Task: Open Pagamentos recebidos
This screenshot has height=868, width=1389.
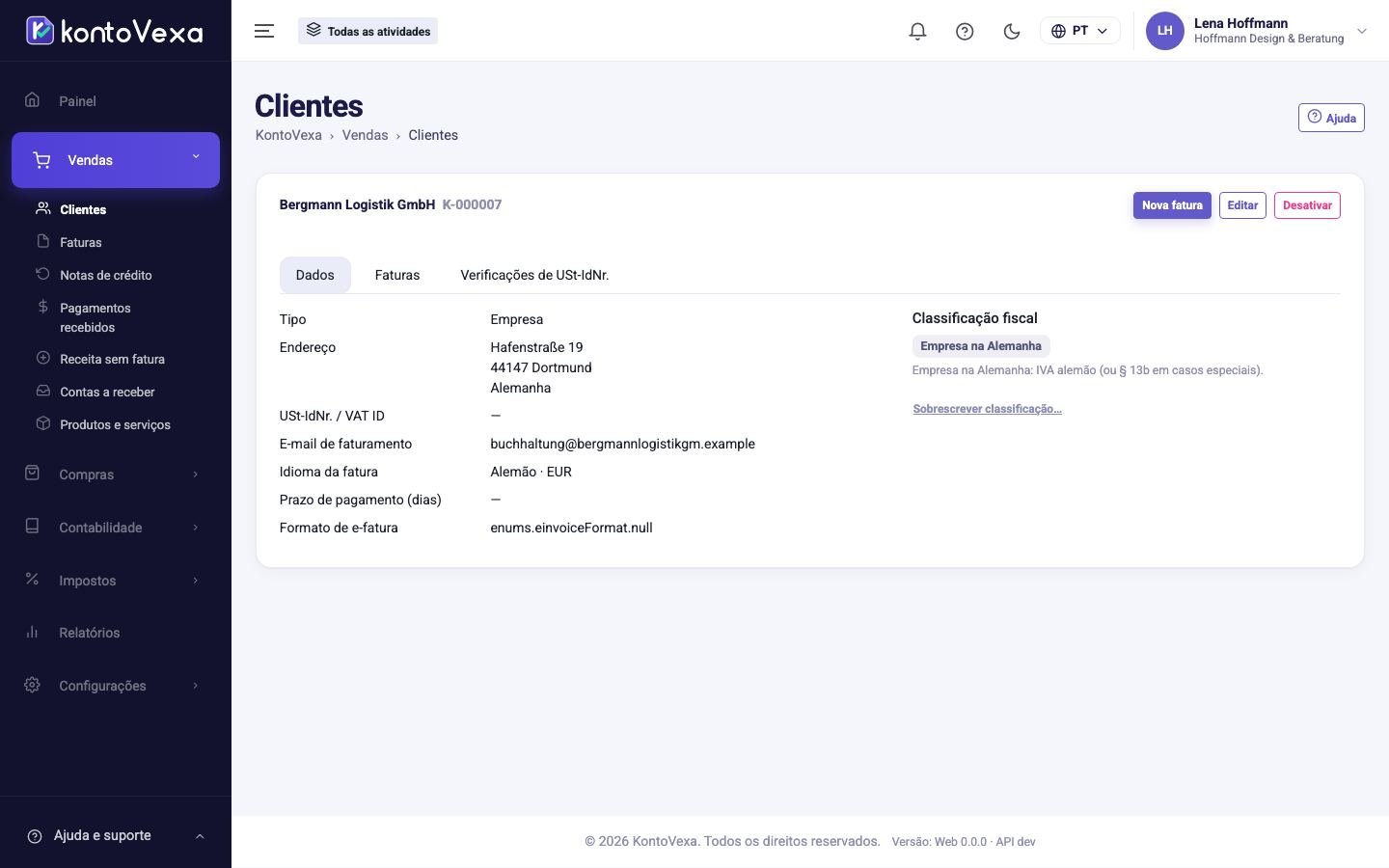Action: 95,317
